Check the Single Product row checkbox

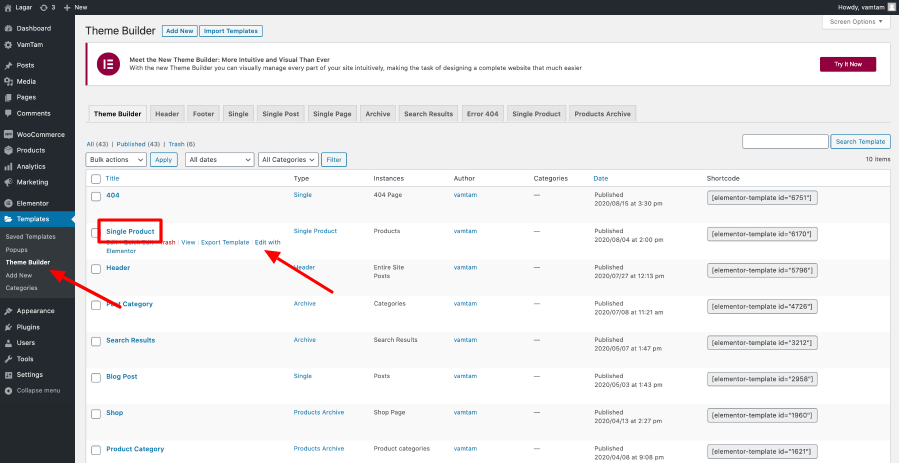(95, 232)
